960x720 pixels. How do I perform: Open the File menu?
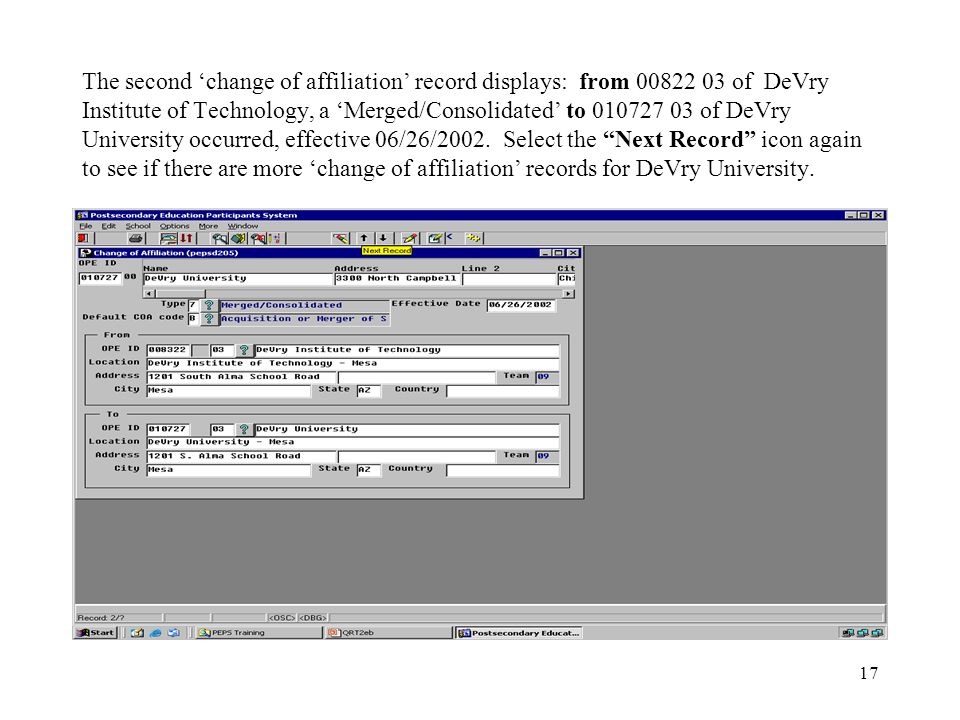pos(85,226)
